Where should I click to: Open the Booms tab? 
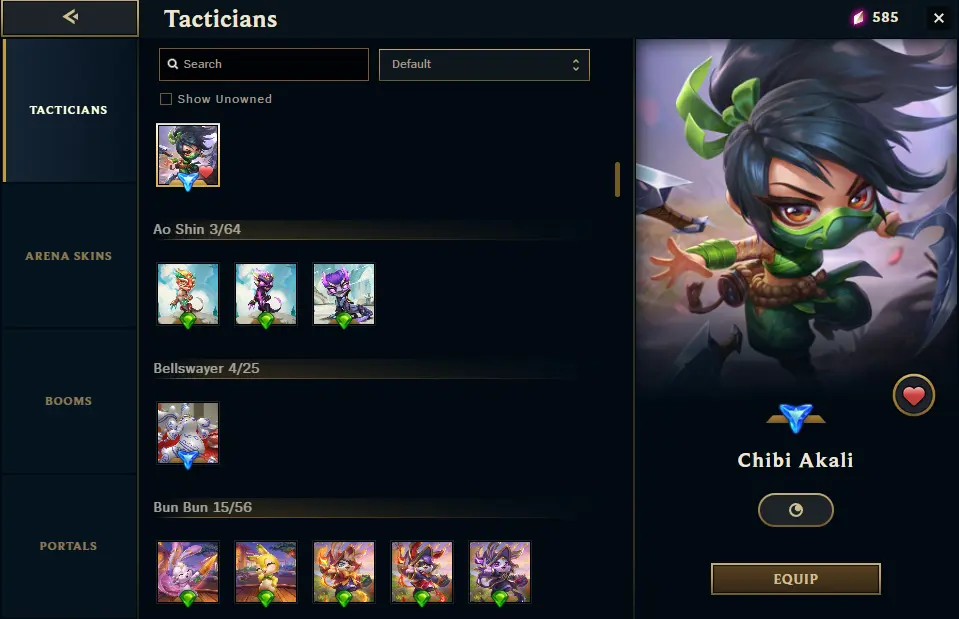click(x=68, y=401)
